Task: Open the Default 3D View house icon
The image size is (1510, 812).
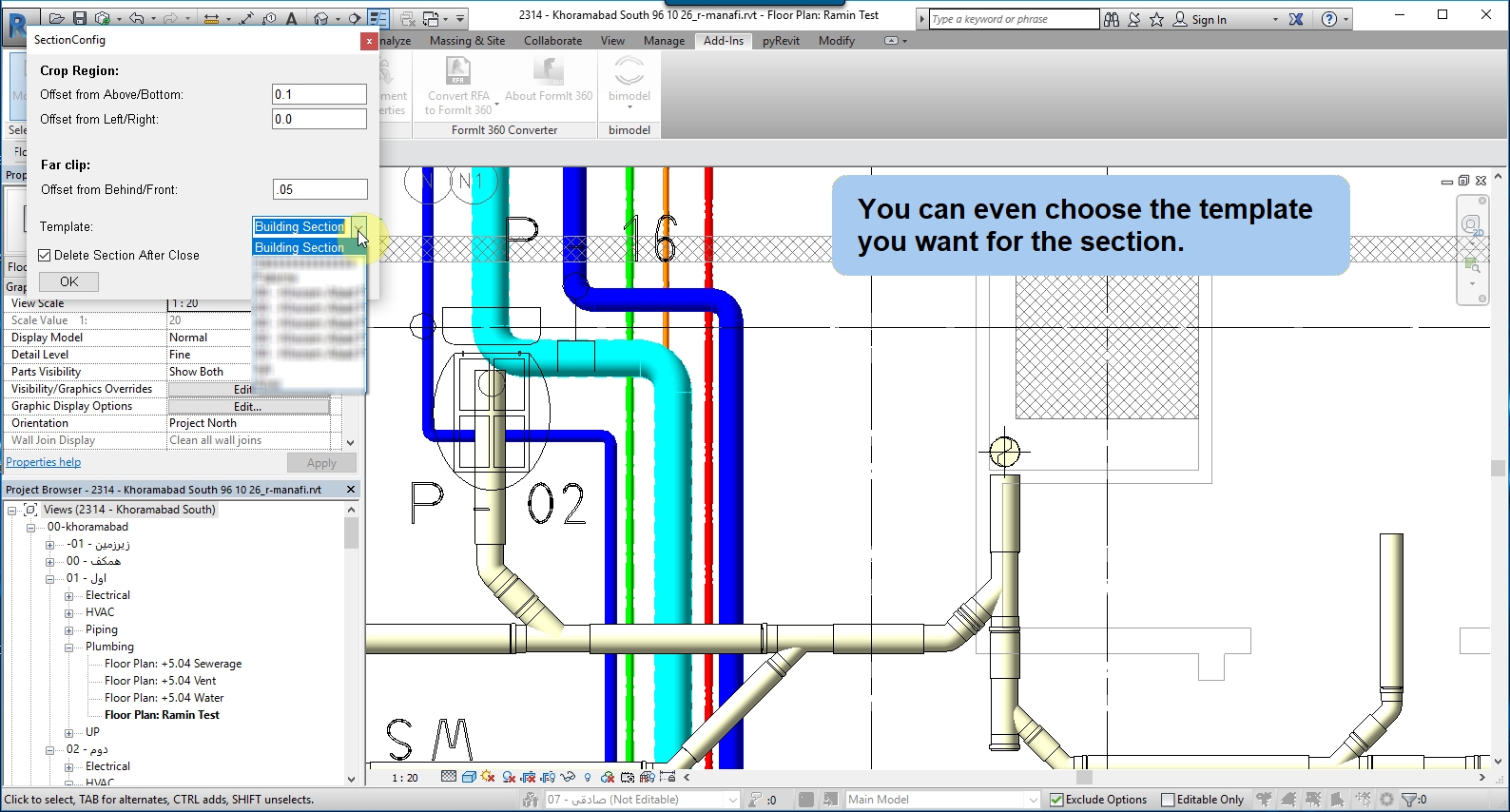Action: pyautogui.click(x=320, y=18)
